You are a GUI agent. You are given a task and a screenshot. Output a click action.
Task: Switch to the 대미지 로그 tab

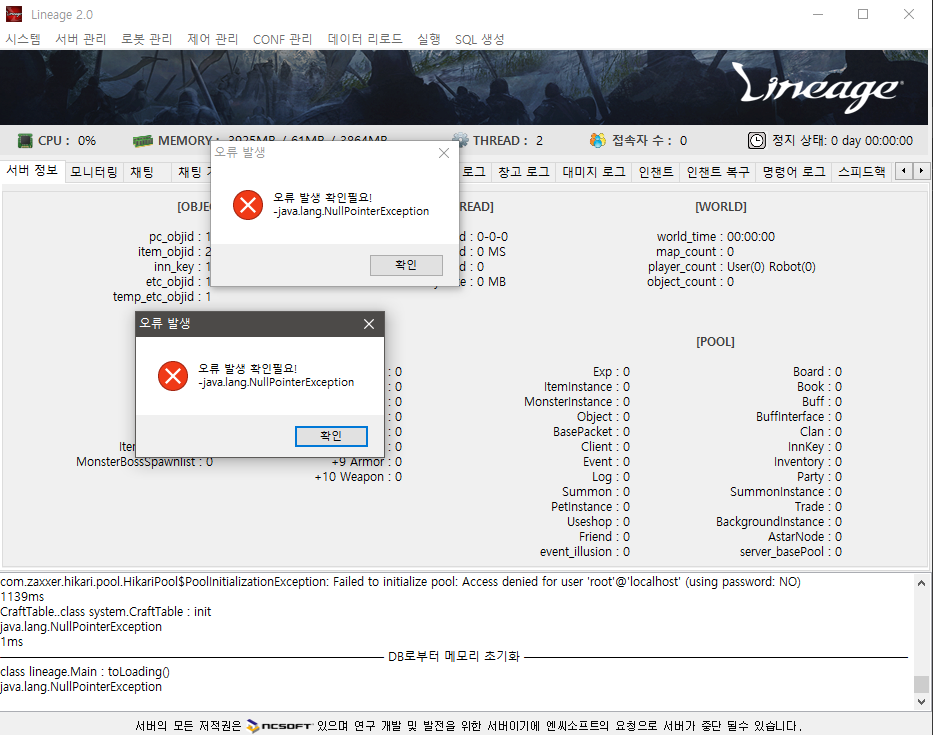tap(594, 172)
